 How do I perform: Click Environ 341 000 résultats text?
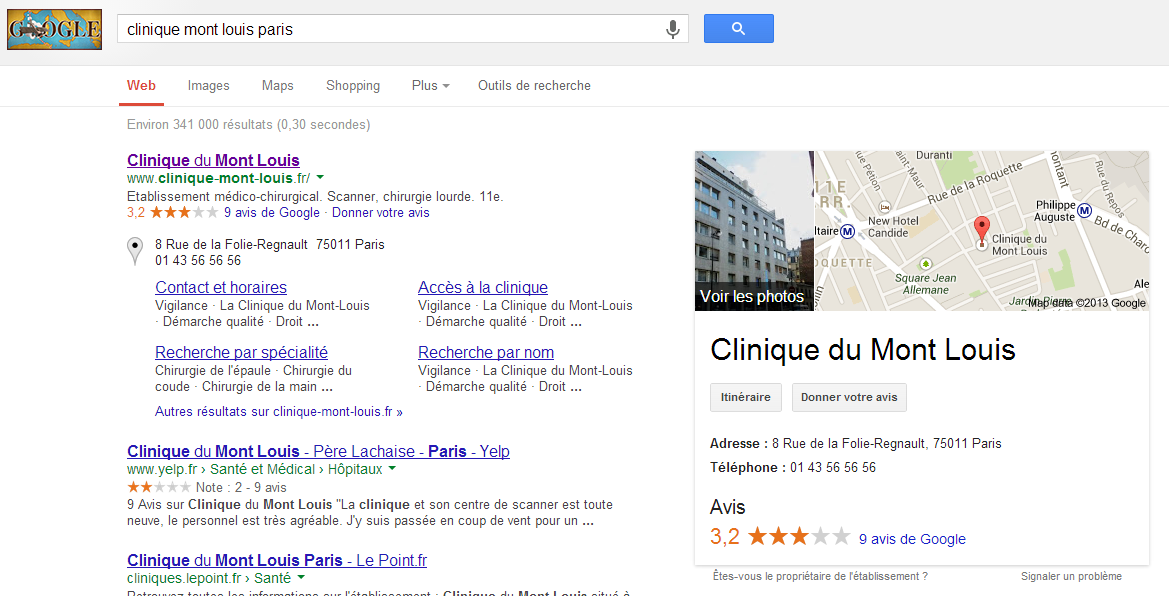[x=248, y=125]
